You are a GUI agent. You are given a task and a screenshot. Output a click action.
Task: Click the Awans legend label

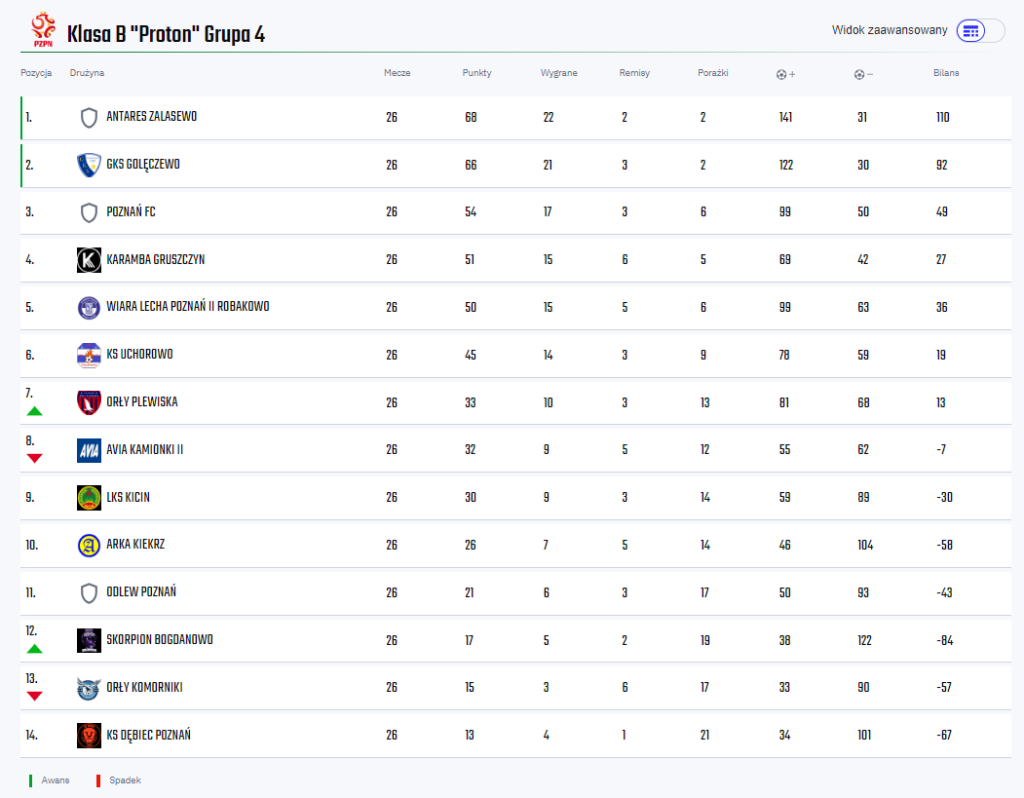56,780
